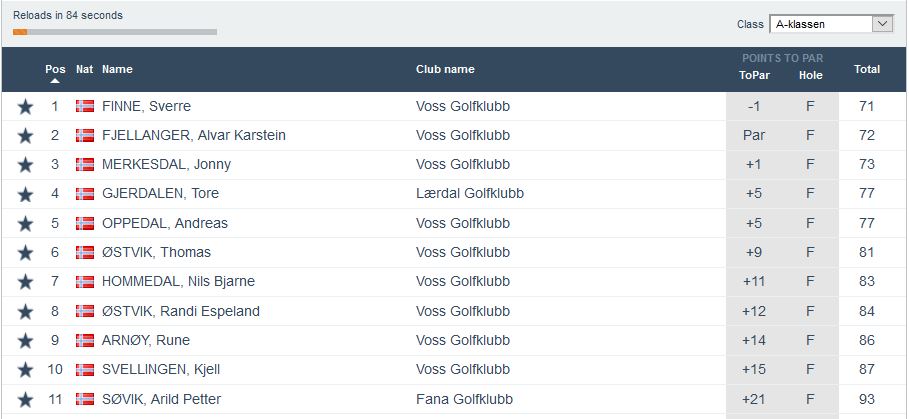Click the Total column header

pos(867,69)
